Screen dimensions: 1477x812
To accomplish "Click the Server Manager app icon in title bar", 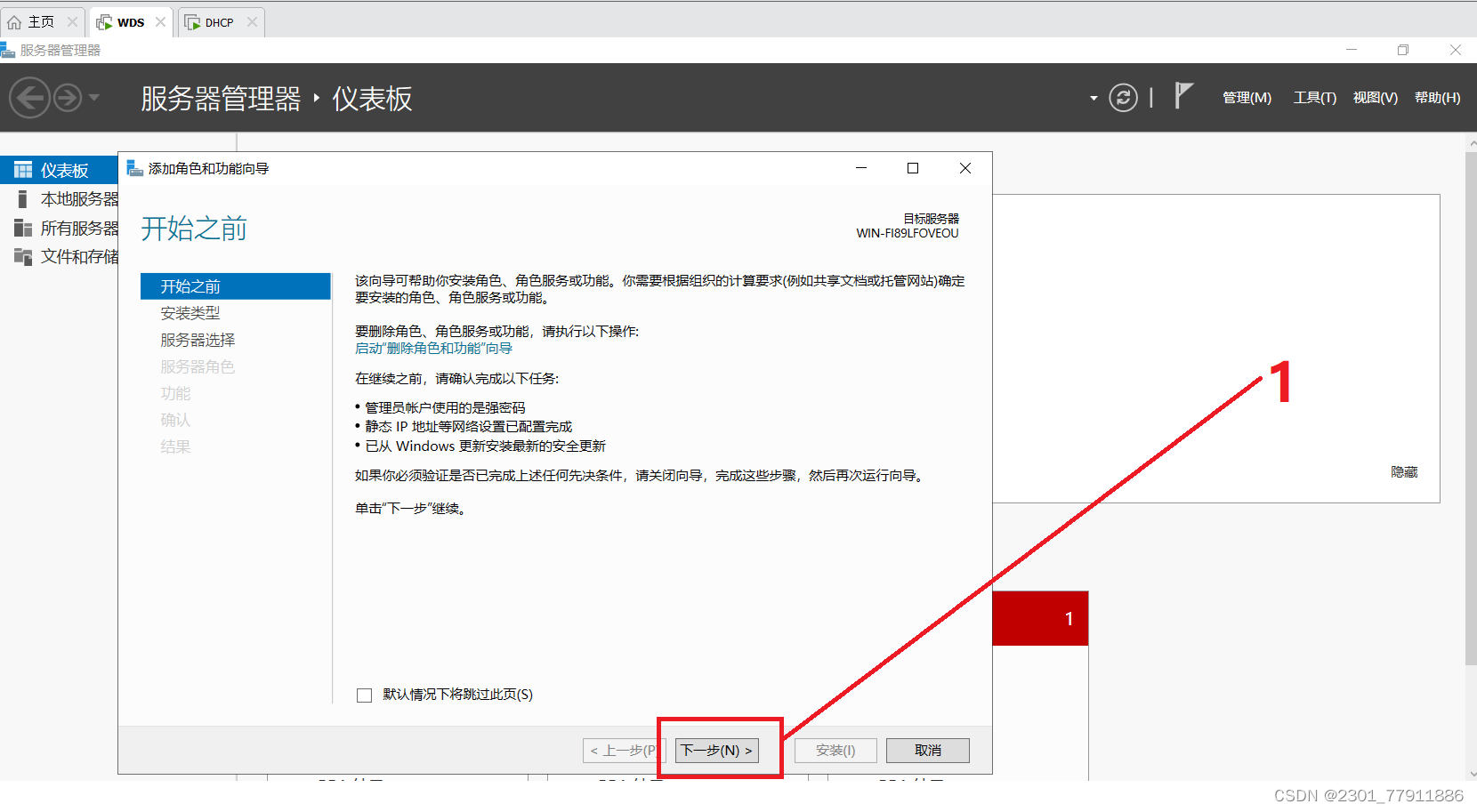I will point(8,50).
